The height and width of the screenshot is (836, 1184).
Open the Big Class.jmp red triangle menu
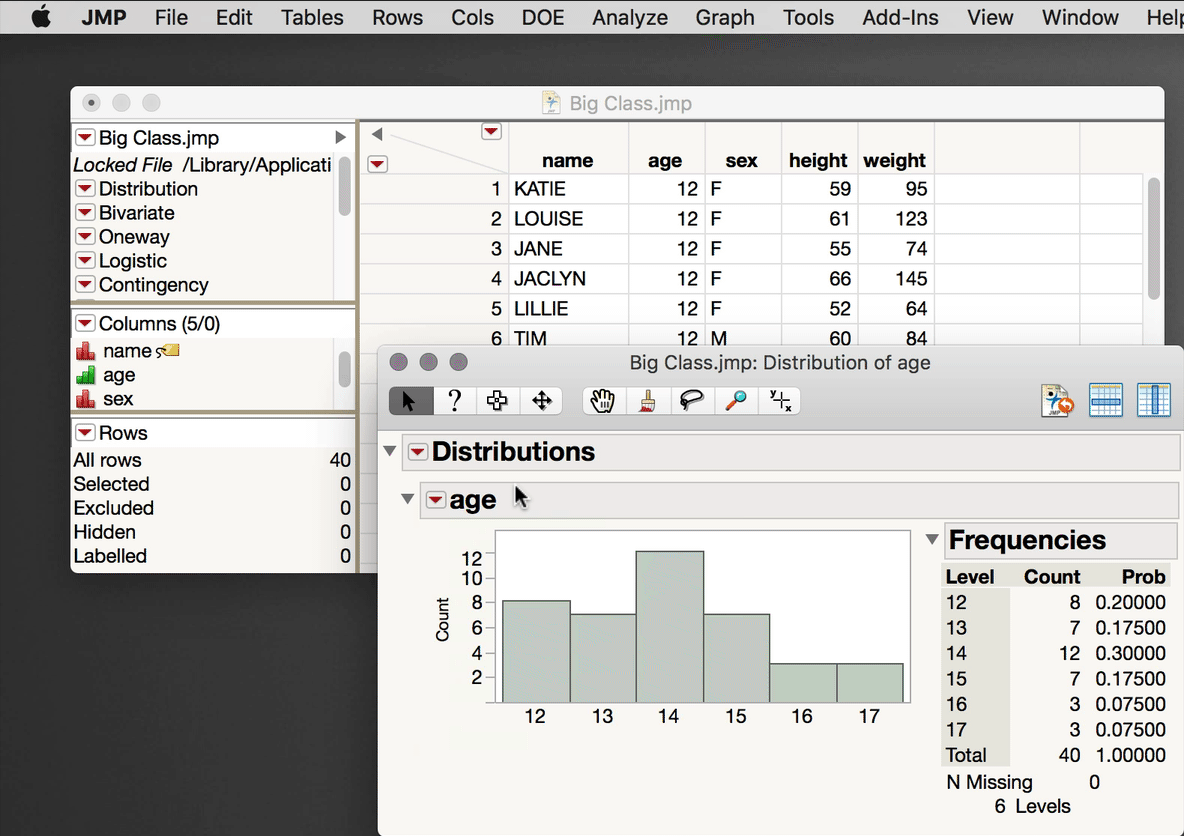coord(84,137)
